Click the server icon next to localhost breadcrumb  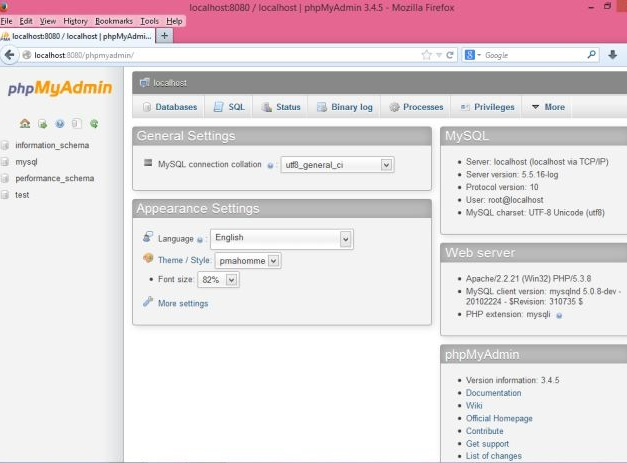coord(144,83)
